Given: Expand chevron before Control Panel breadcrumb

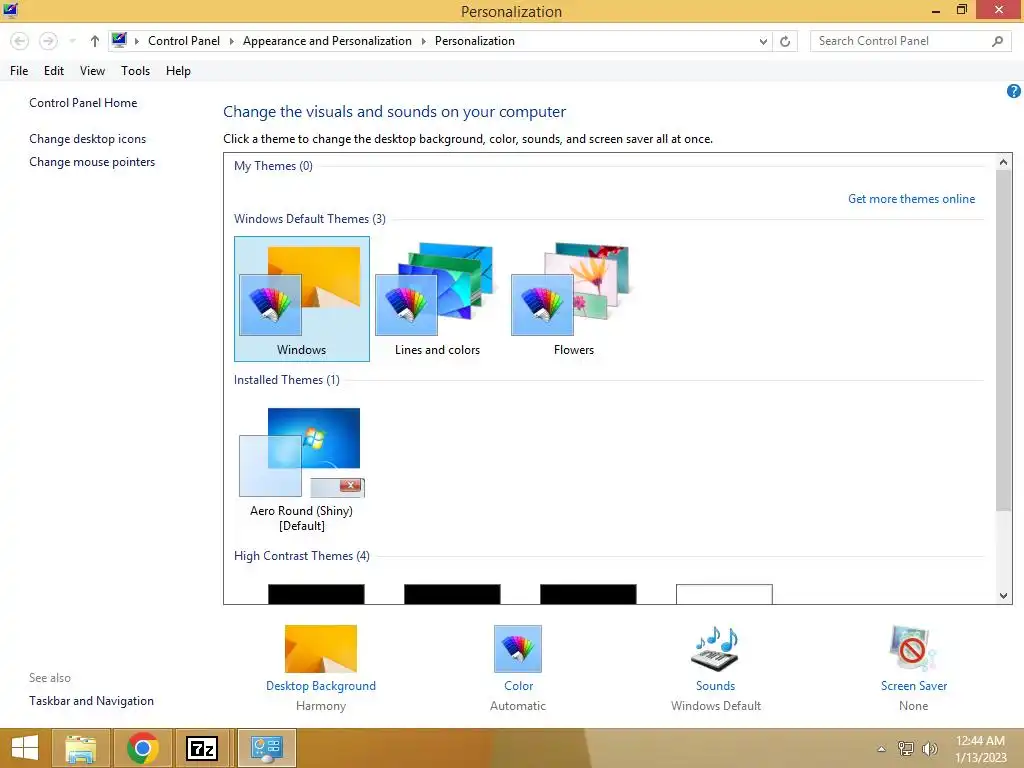Looking at the screenshot, I should (x=137, y=41).
